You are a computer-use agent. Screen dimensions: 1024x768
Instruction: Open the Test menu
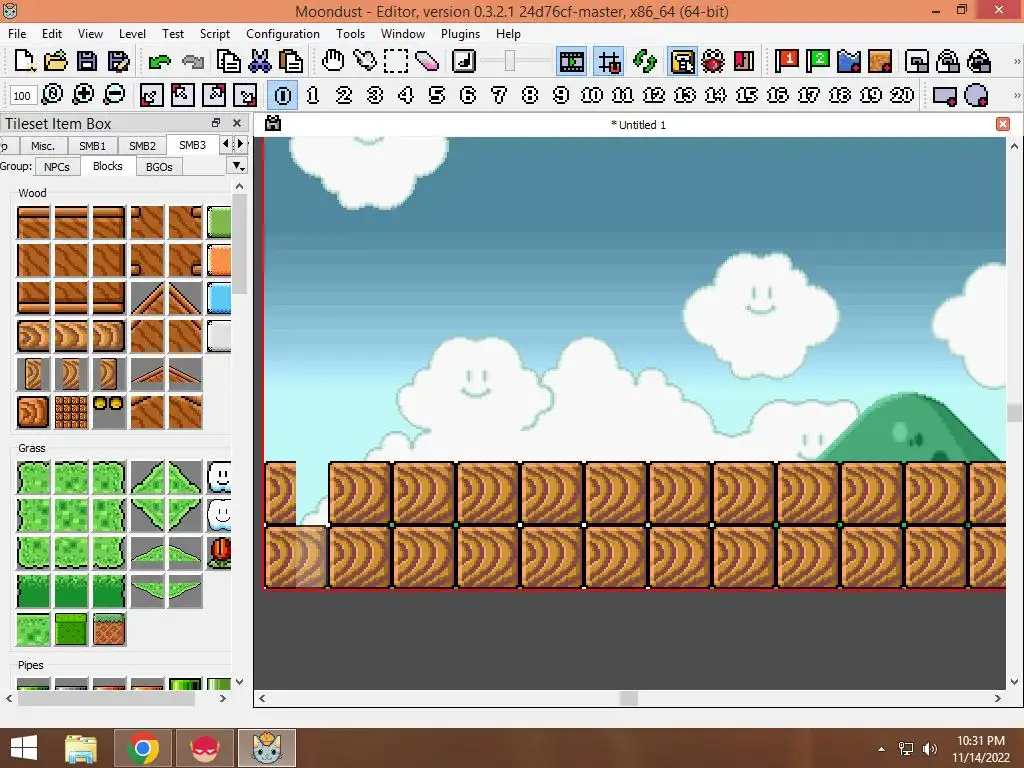(172, 34)
